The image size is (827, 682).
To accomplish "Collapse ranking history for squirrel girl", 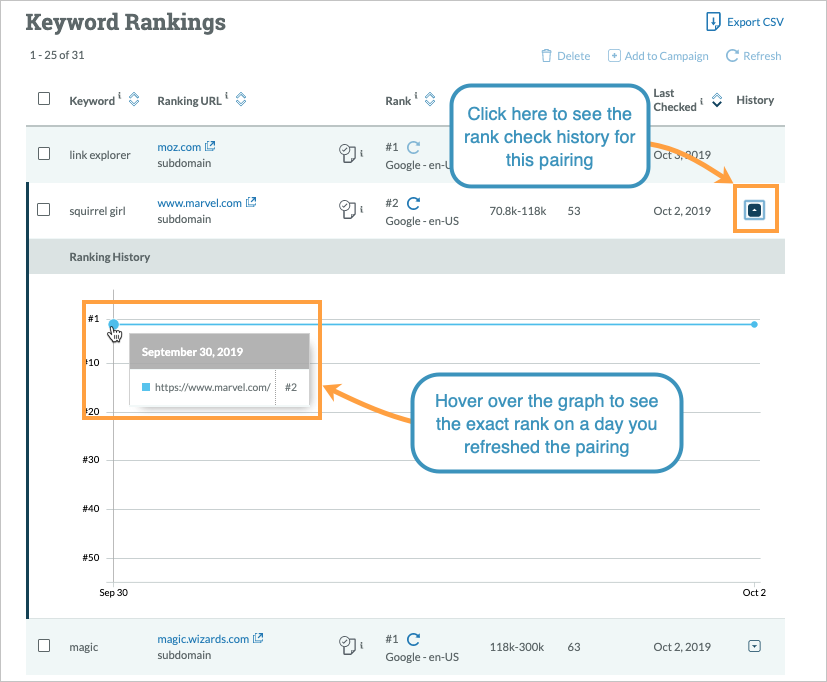I will (755, 211).
